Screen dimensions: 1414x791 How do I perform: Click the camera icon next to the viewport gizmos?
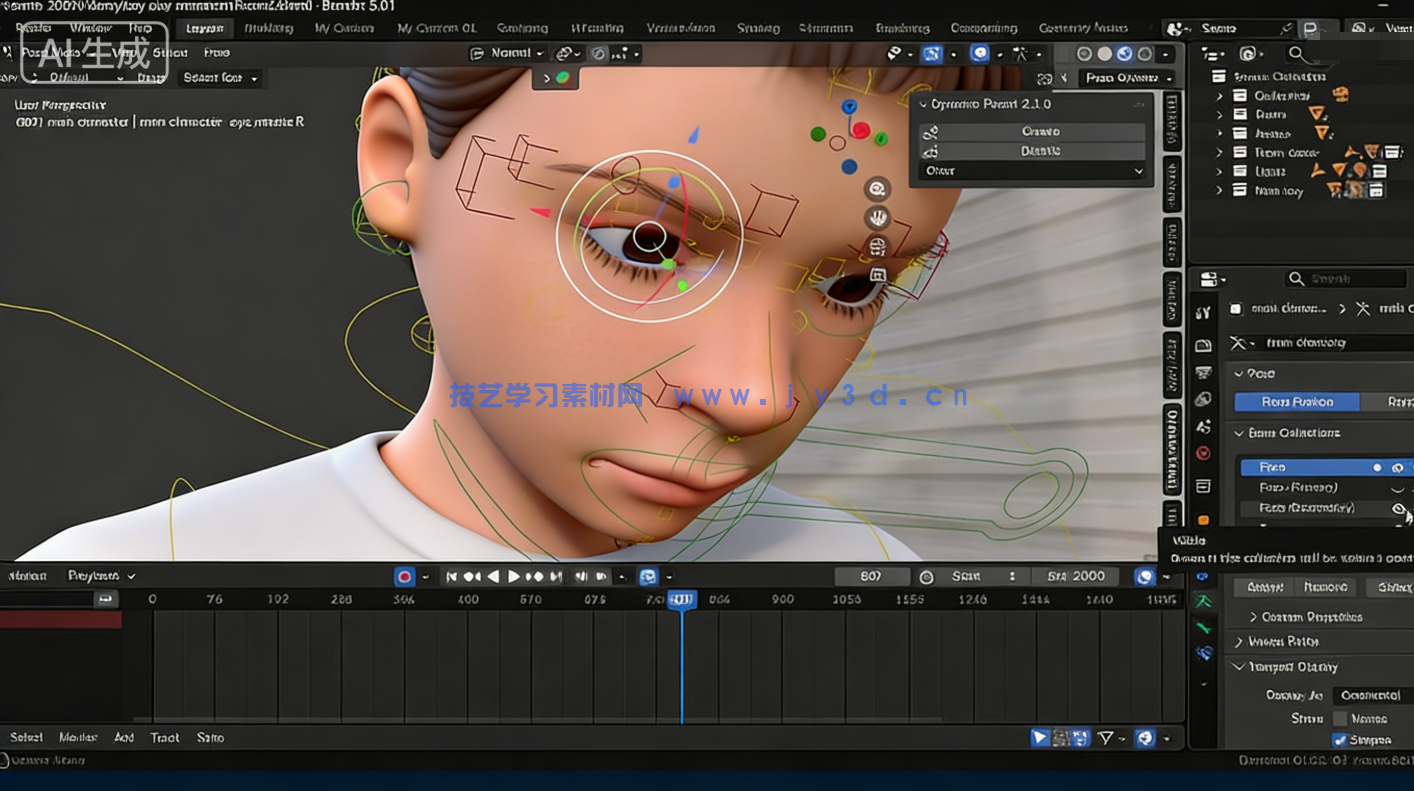coord(877,248)
